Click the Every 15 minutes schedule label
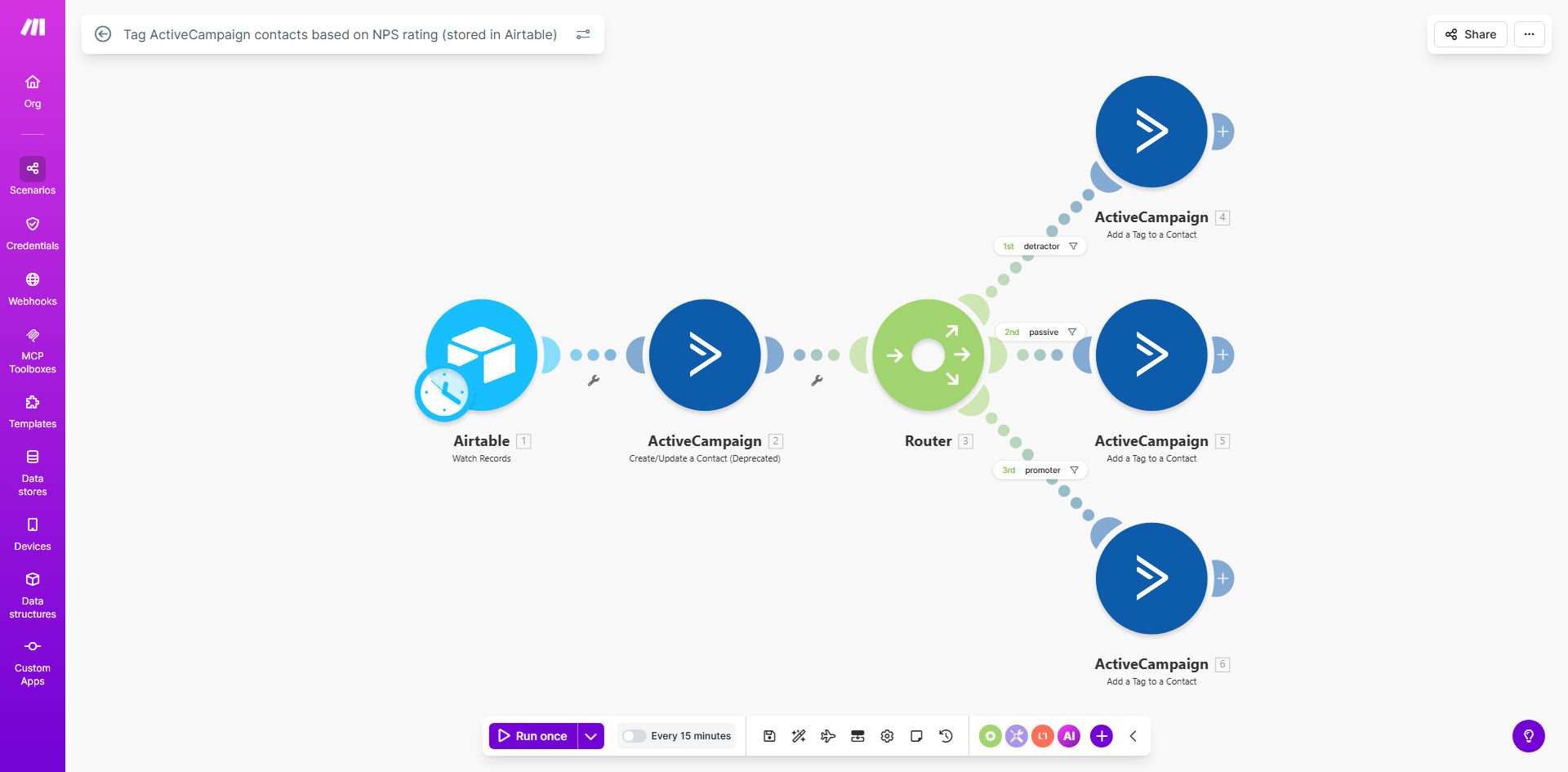This screenshot has width=1568, height=772. 691,736
